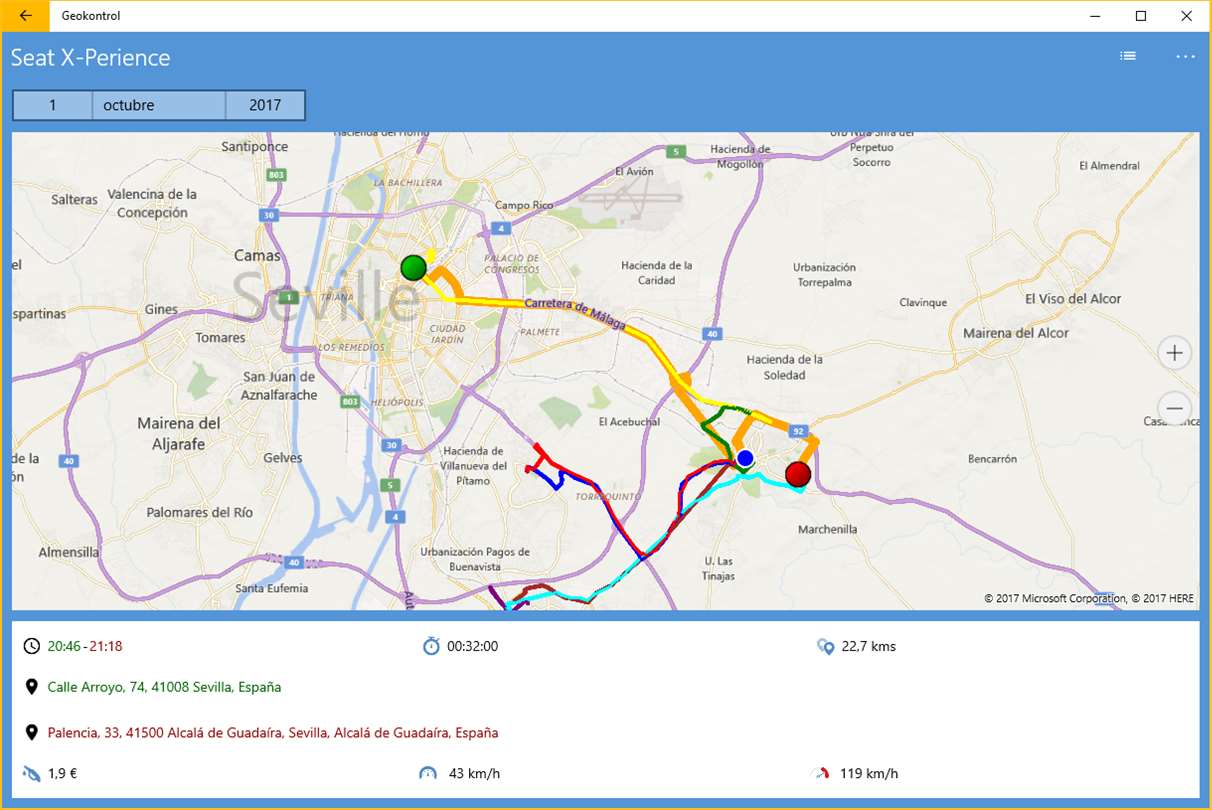
Task: Change the year field showing 2017
Action: 265,105
